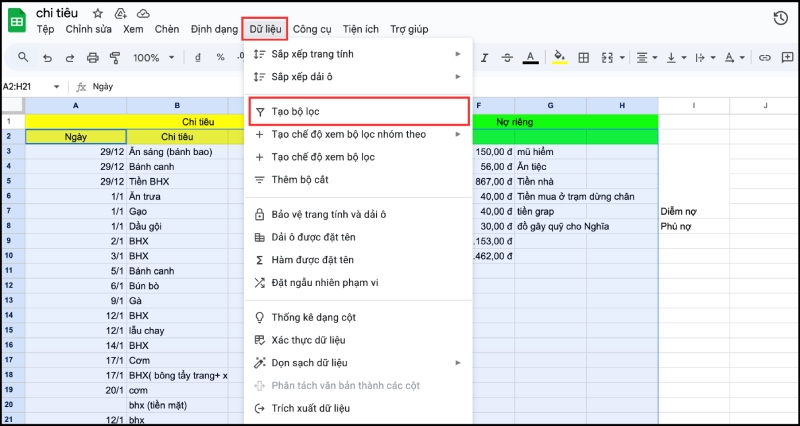Open fill color picker
This screenshot has height=426, width=800.
tap(560, 58)
